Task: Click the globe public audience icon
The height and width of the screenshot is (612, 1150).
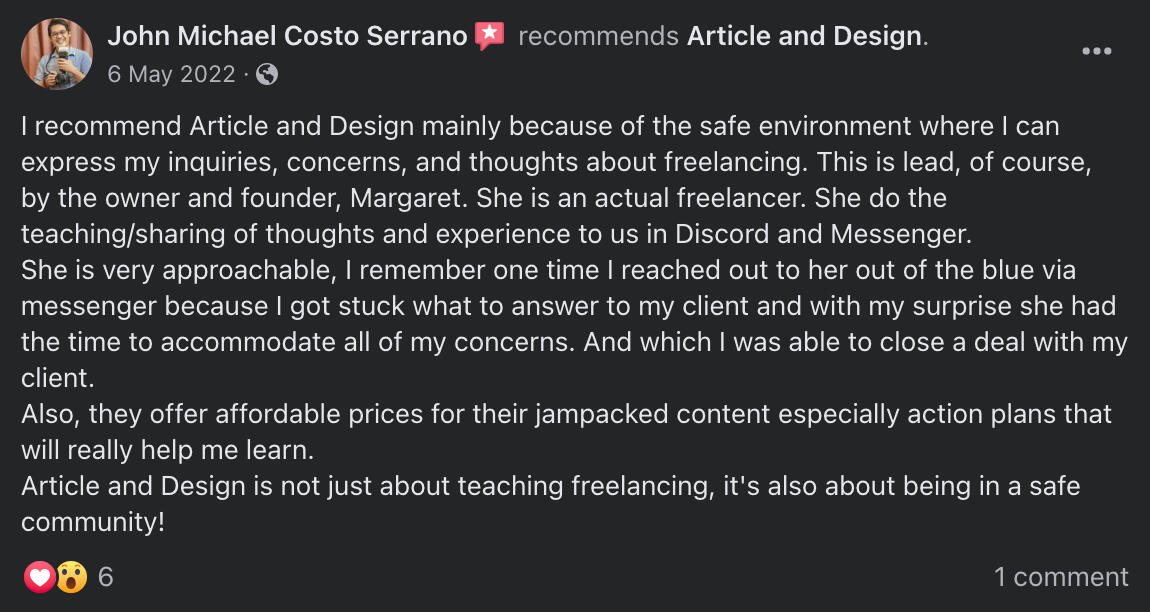Action: 267,74
